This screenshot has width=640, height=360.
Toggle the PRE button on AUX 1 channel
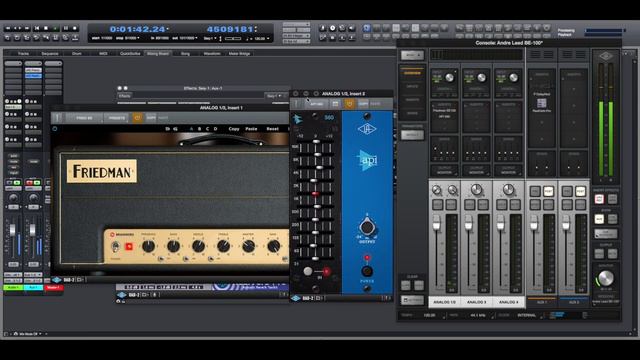coord(535,191)
